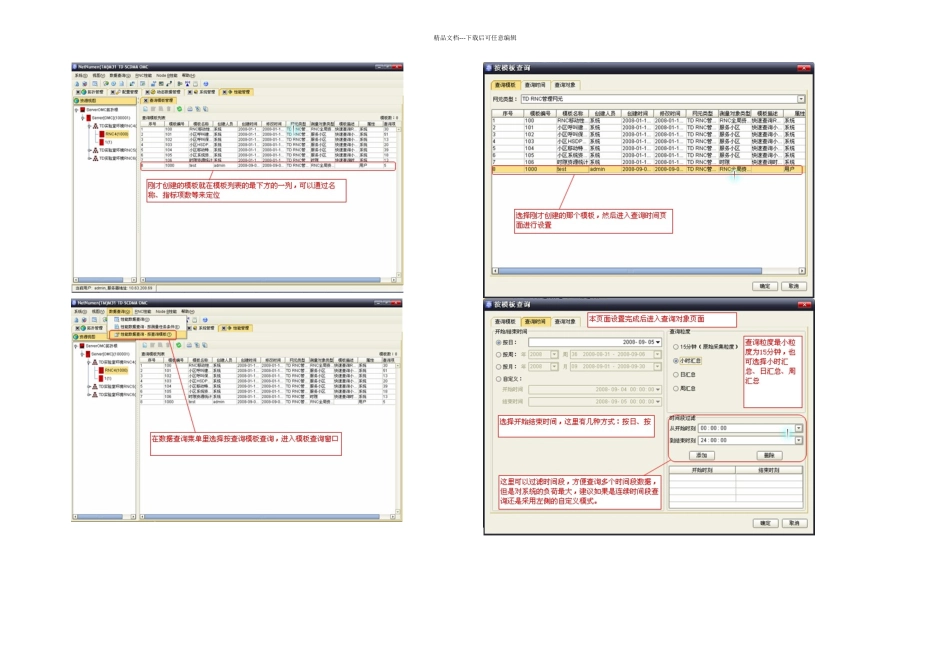
Task: Close the 性能管理 tab with its x icon in window without open menu
Action: tap(224, 92)
